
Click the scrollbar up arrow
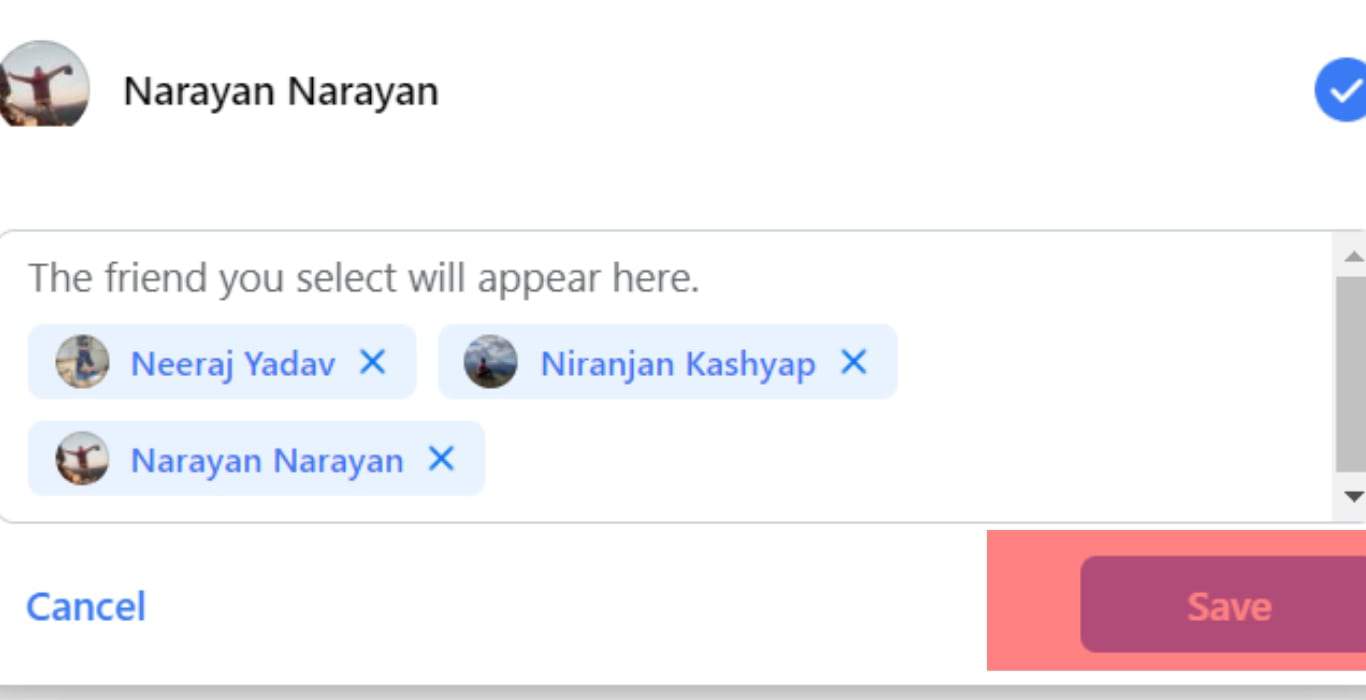pos(1354,257)
